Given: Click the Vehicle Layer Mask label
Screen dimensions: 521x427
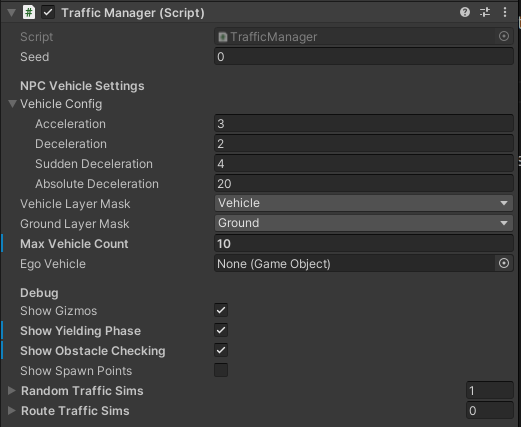Looking at the screenshot, I should point(75,204).
